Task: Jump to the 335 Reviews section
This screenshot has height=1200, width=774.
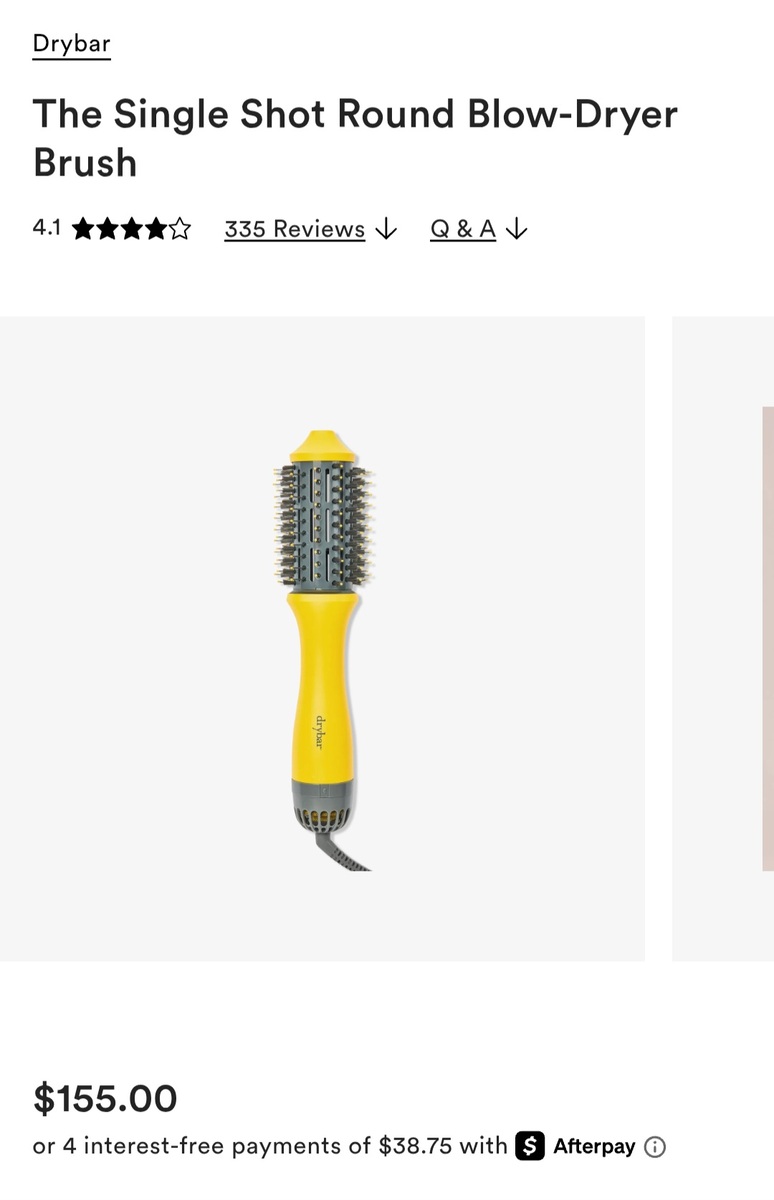Action: click(294, 229)
